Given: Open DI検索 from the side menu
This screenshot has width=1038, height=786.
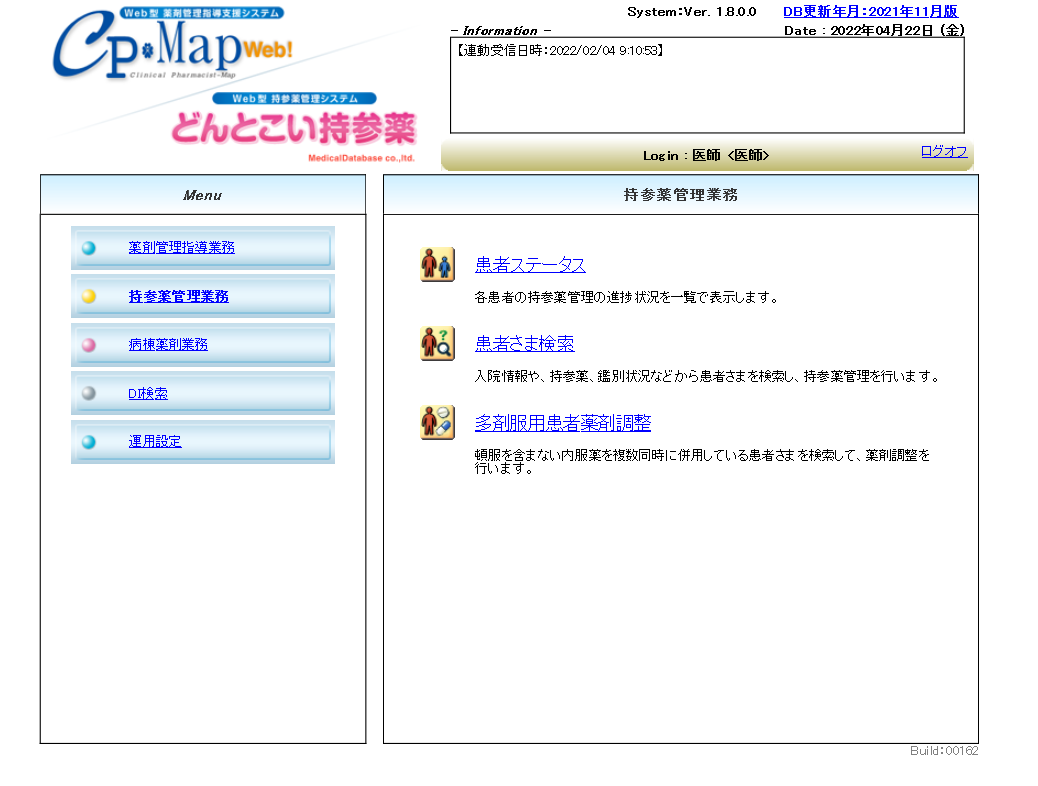Looking at the screenshot, I should tap(148, 393).
